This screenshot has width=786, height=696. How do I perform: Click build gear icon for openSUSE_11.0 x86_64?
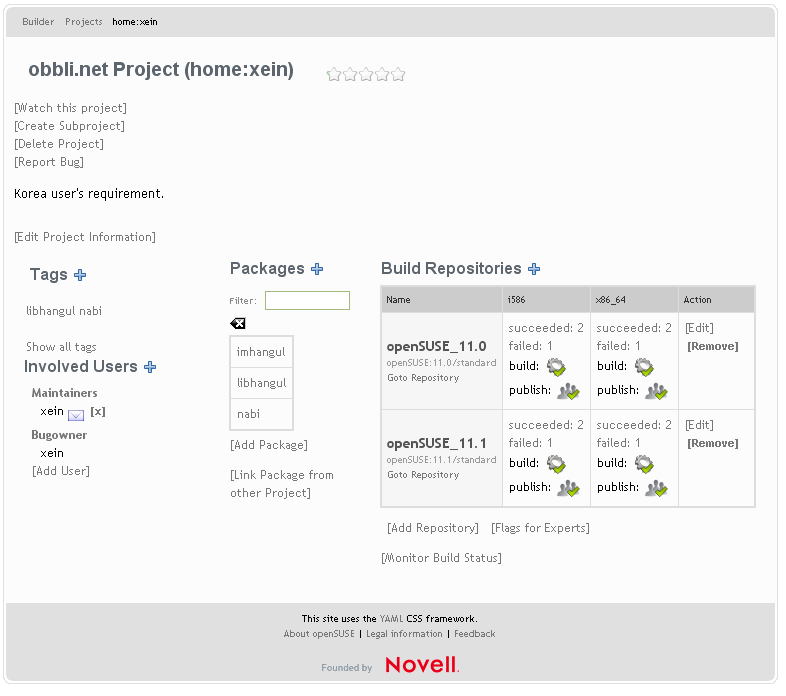coord(644,367)
